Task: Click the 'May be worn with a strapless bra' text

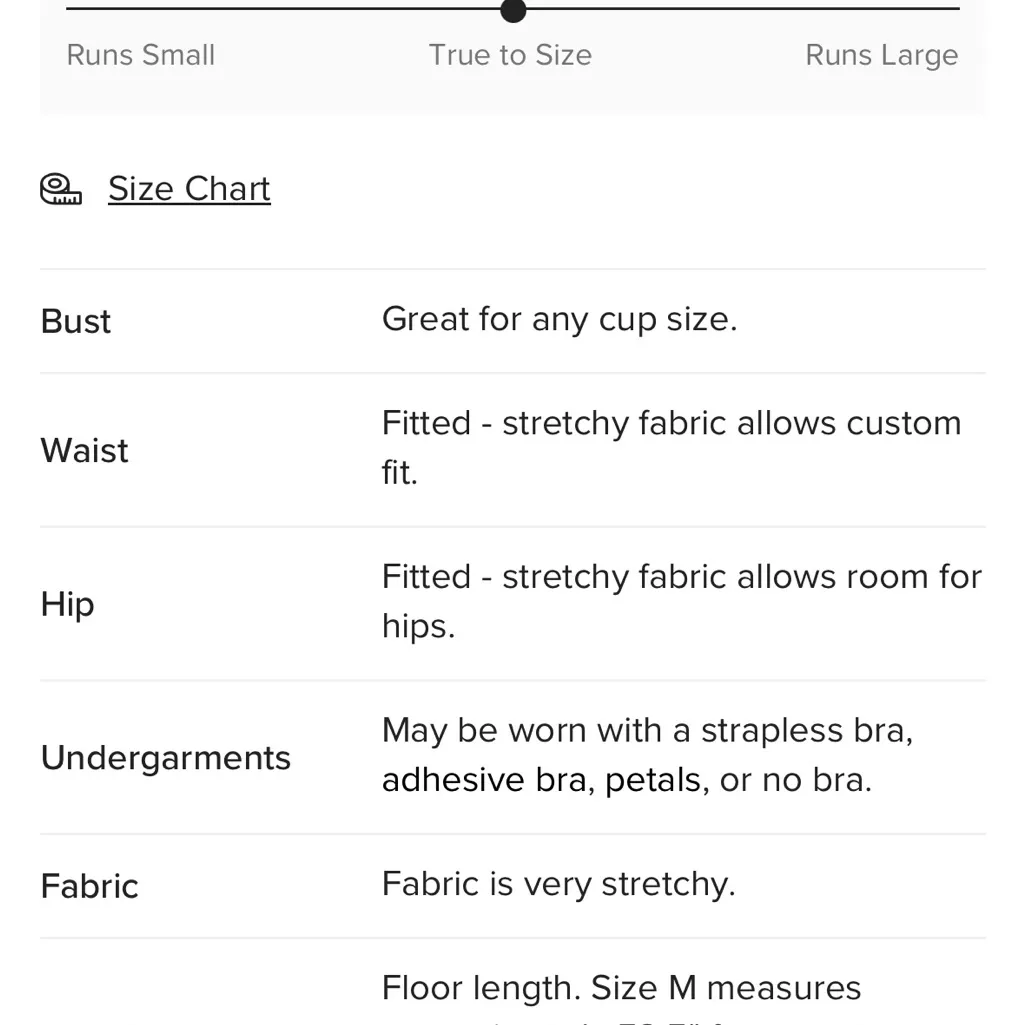Action: [646, 731]
